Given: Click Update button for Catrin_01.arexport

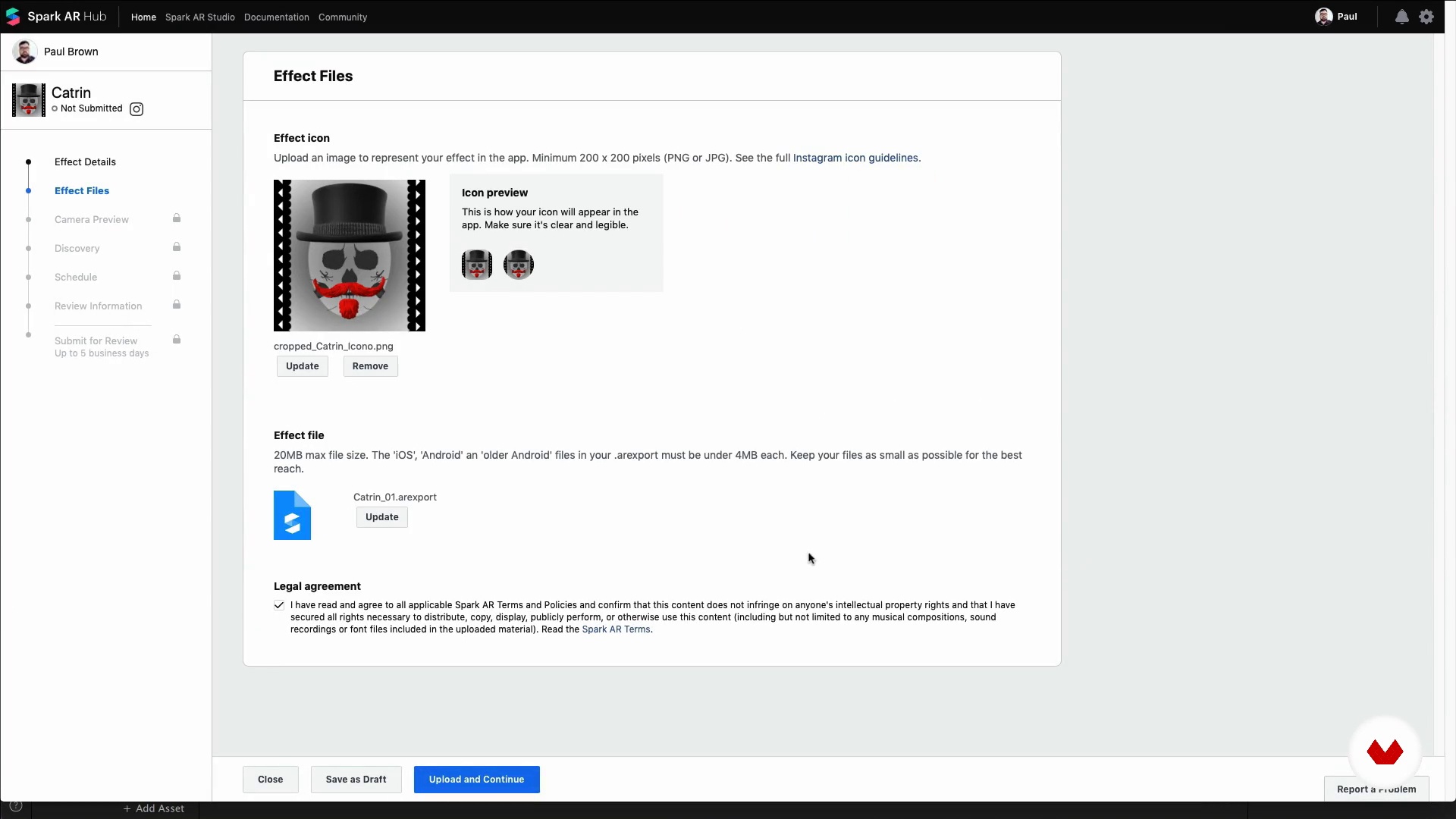Looking at the screenshot, I should (382, 517).
